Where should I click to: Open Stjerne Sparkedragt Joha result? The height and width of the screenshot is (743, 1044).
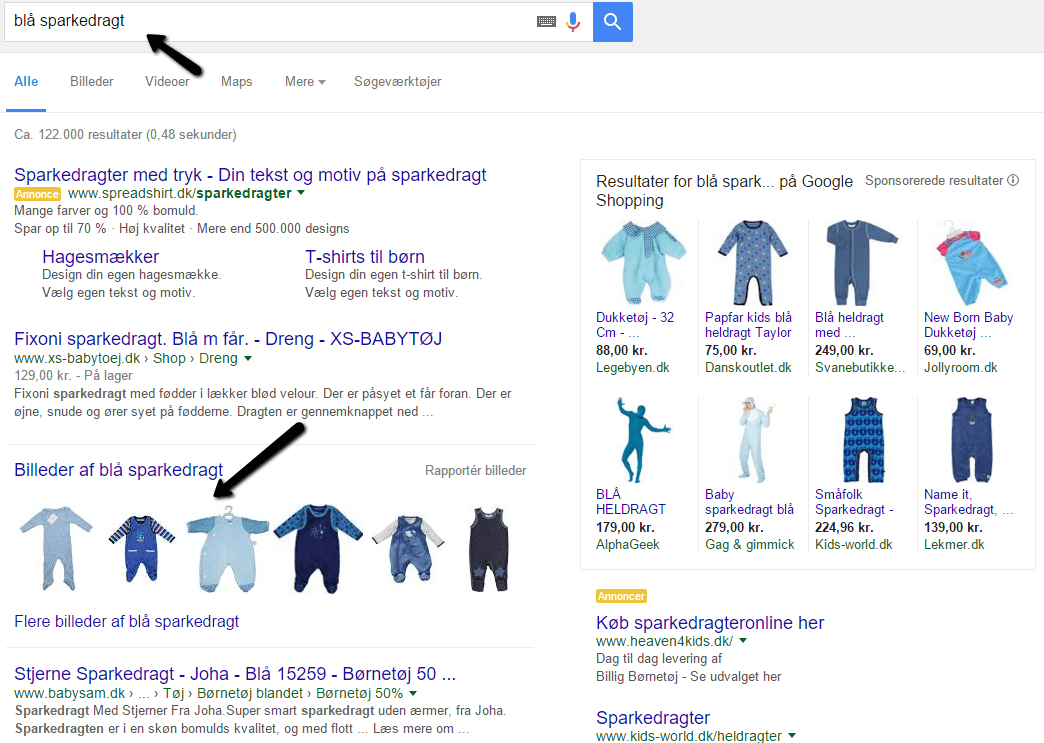point(235,674)
